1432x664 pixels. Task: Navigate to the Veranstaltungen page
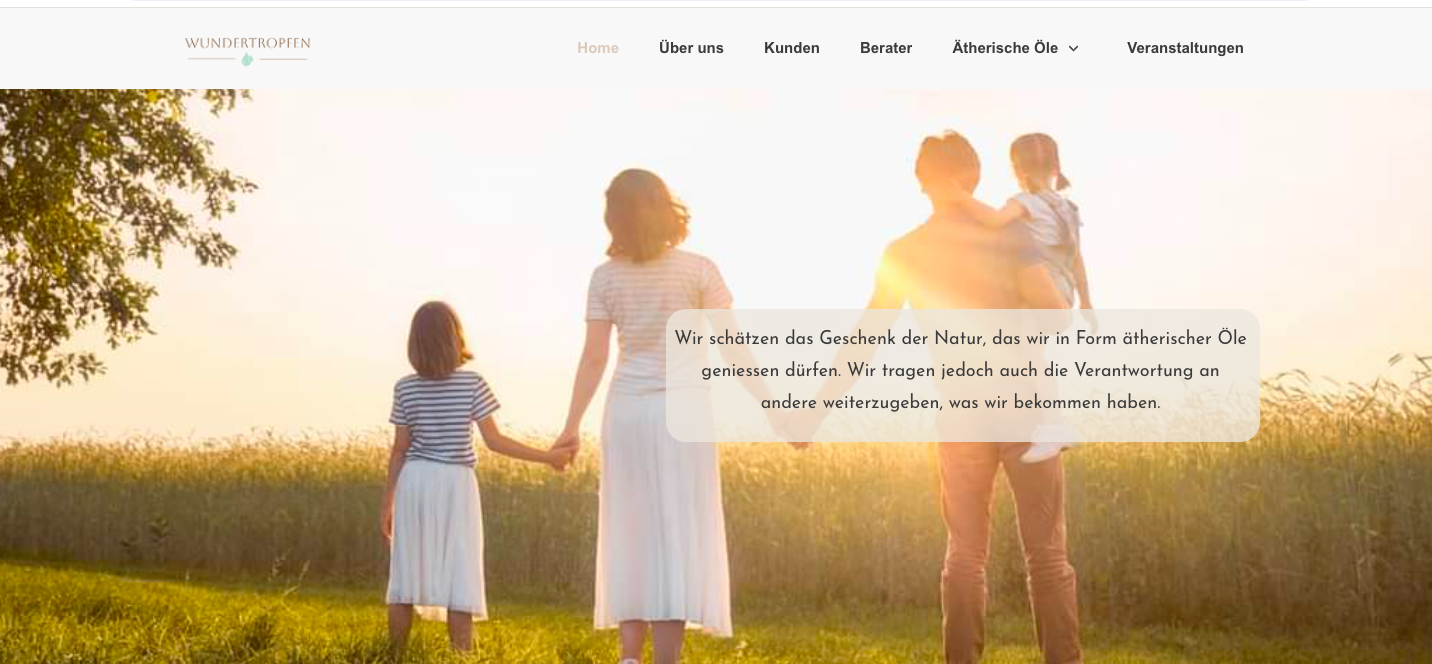(1185, 48)
